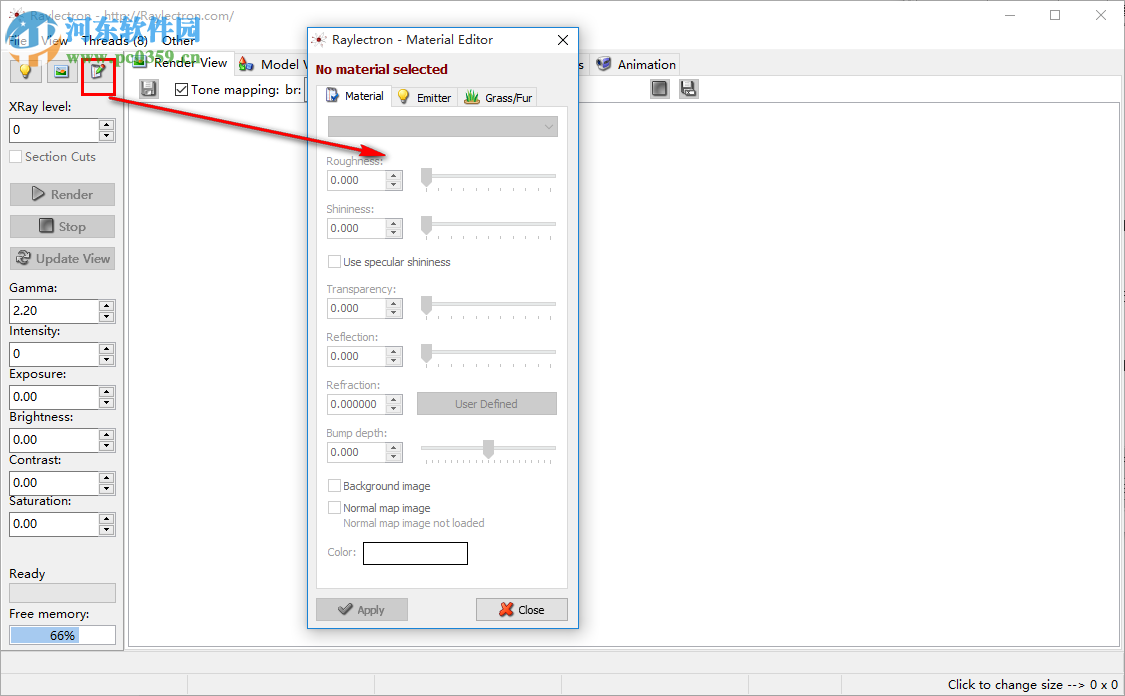The image size is (1125, 696).
Task: Click the highlighted Material Editor icon
Action: [97, 73]
